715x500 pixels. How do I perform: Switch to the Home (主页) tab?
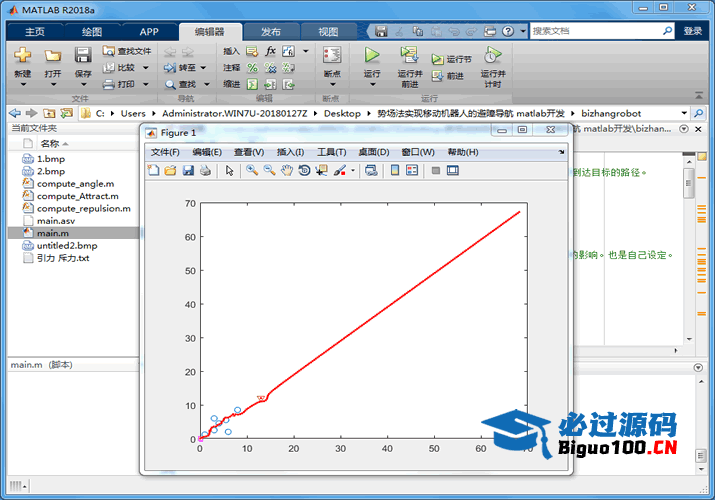(35, 32)
